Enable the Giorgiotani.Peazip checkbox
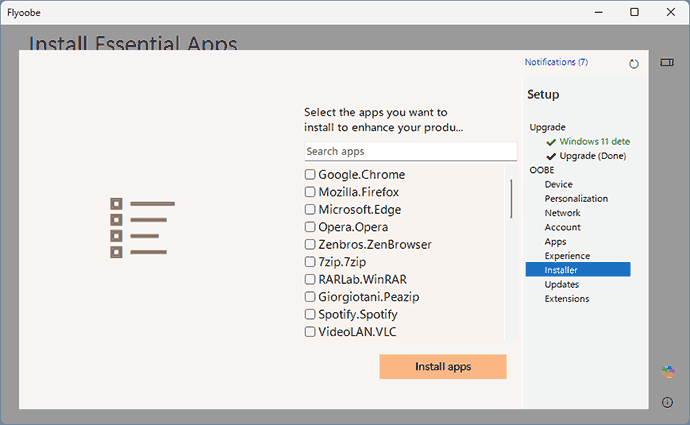Viewport: 690px width, 425px height. [310, 297]
